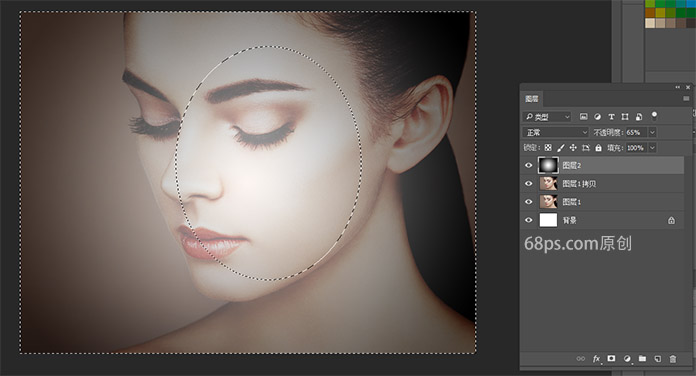The height and width of the screenshot is (376, 696).
Task: Select layer named 背景
Action: [569, 220]
